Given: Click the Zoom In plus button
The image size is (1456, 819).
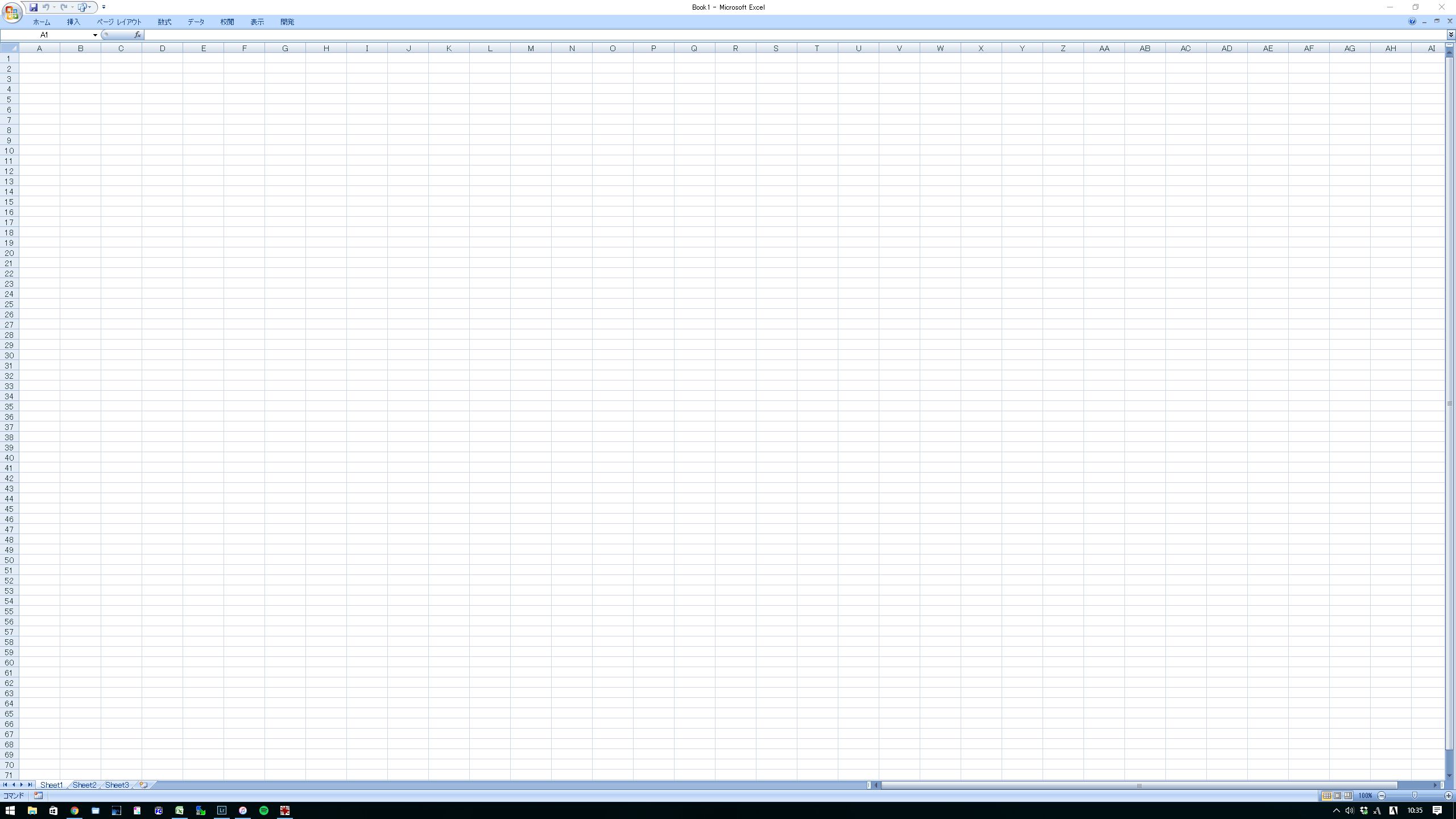Looking at the screenshot, I should (1448, 796).
